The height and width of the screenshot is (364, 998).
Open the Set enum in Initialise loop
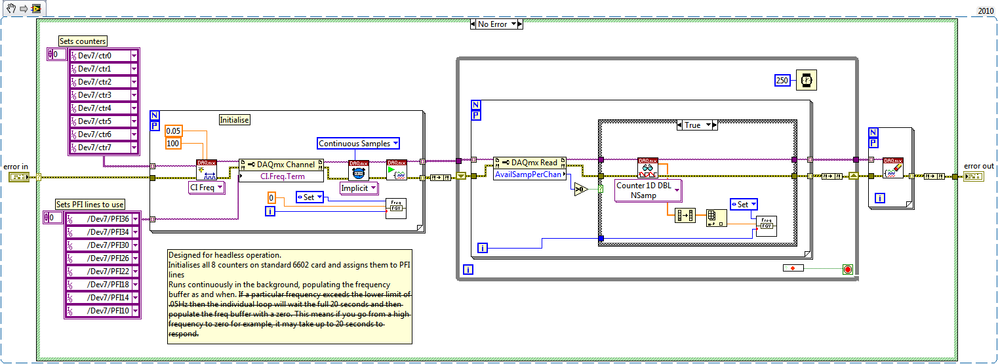310,197
